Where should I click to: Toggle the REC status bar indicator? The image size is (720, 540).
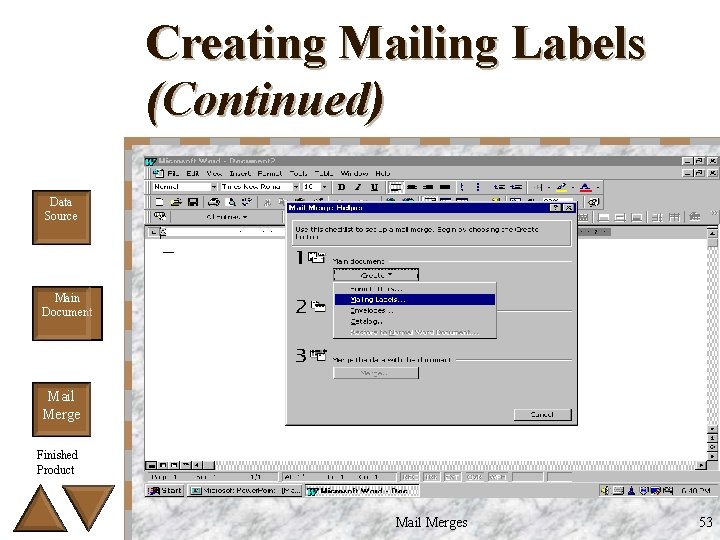[x=409, y=478]
